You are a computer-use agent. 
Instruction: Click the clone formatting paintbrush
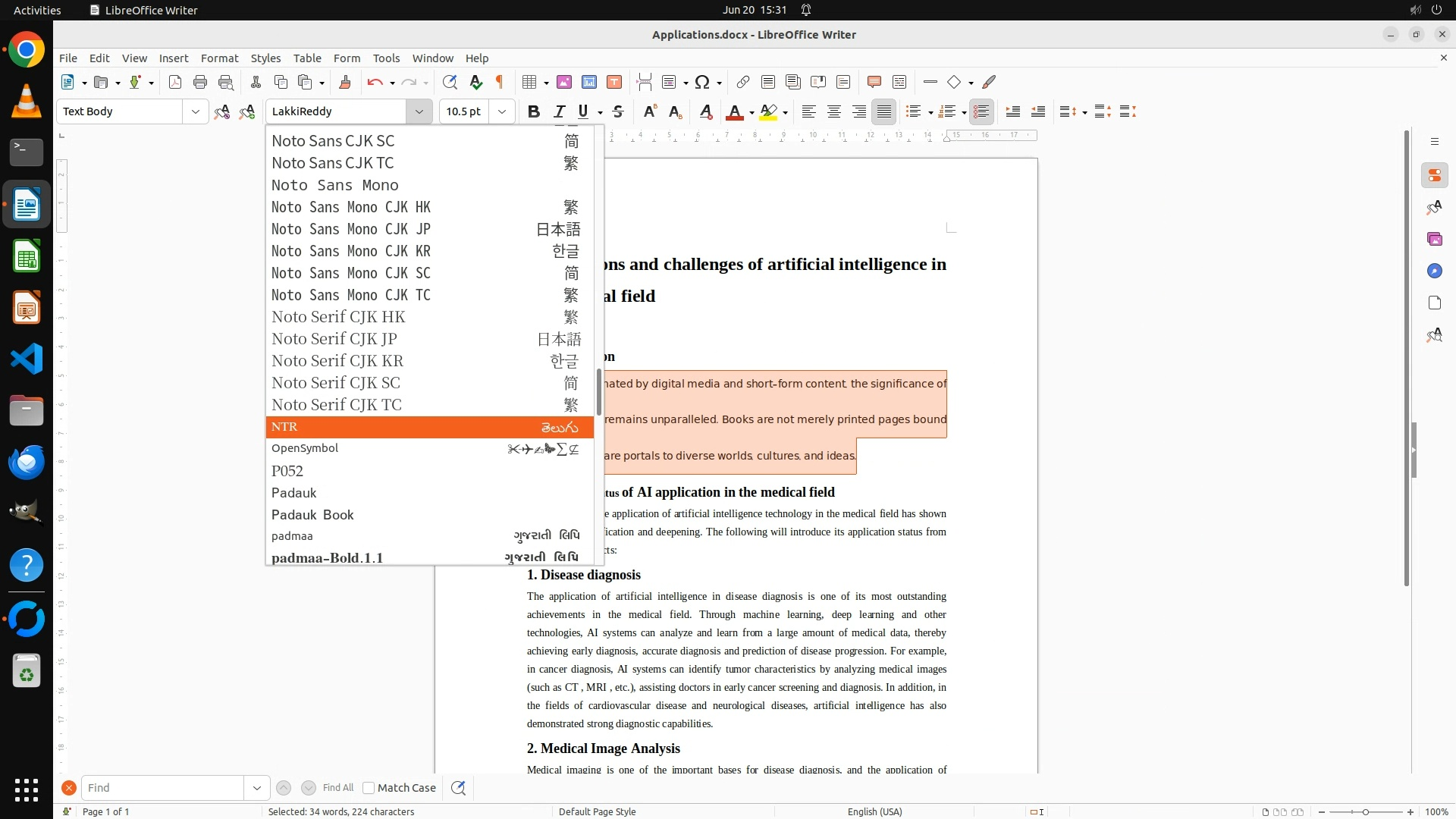345,82
